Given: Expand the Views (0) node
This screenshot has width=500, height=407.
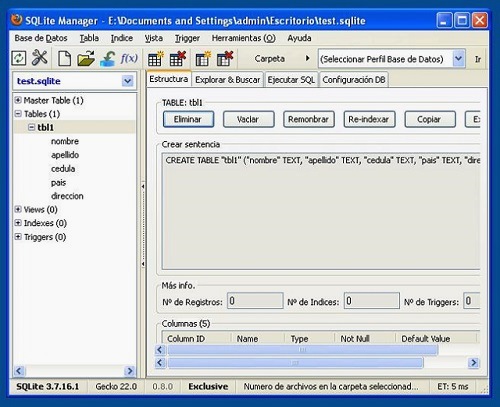Looking at the screenshot, I should [18, 209].
